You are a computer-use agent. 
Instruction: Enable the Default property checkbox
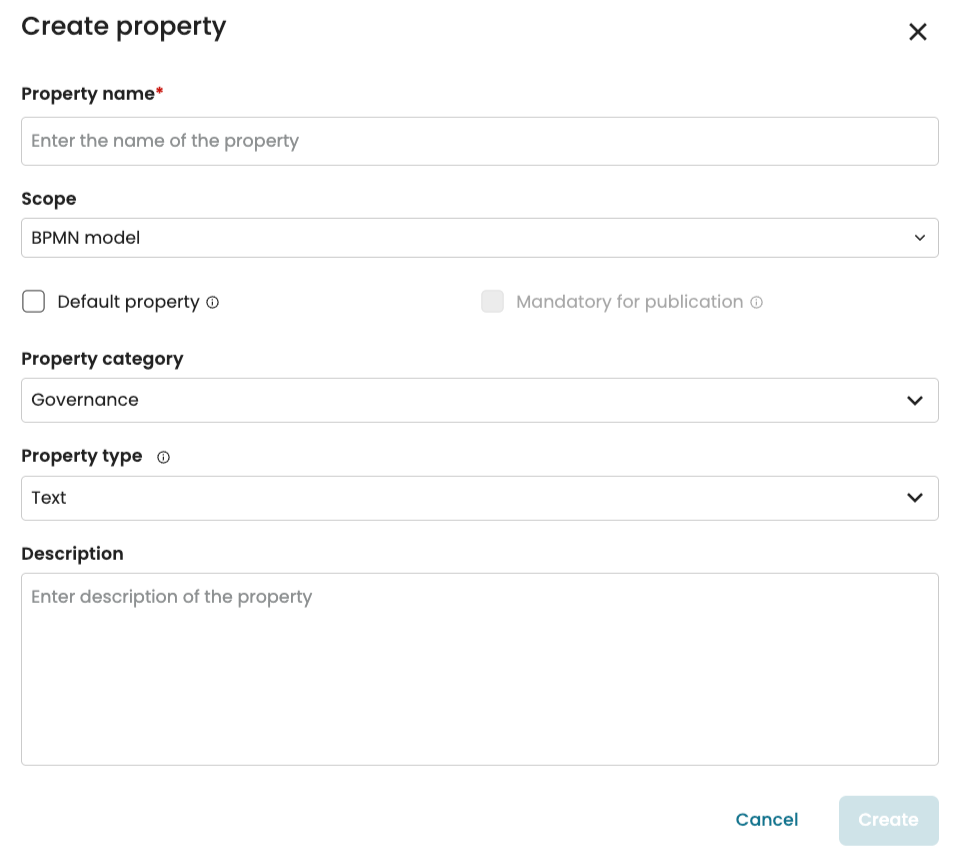(x=34, y=302)
